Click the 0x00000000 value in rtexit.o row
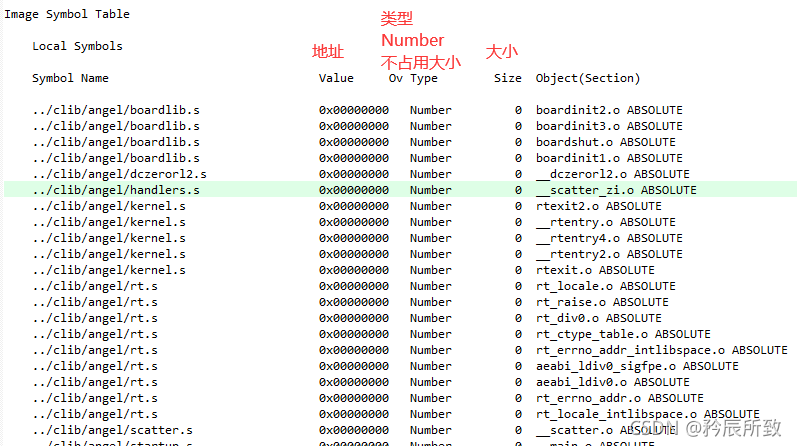 (x=354, y=271)
